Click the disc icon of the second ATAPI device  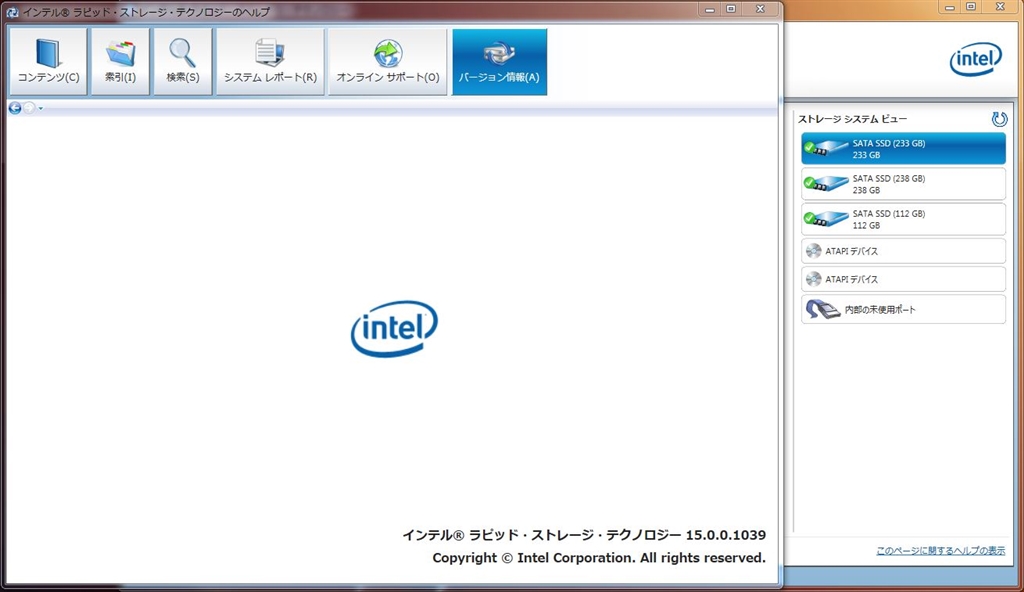pos(814,279)
